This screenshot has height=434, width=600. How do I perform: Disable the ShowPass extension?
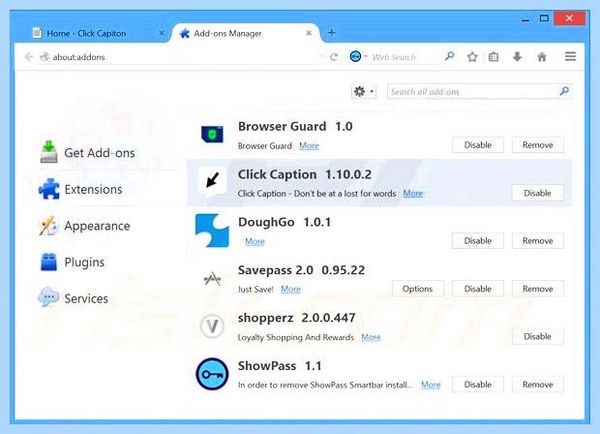point(478,384)
